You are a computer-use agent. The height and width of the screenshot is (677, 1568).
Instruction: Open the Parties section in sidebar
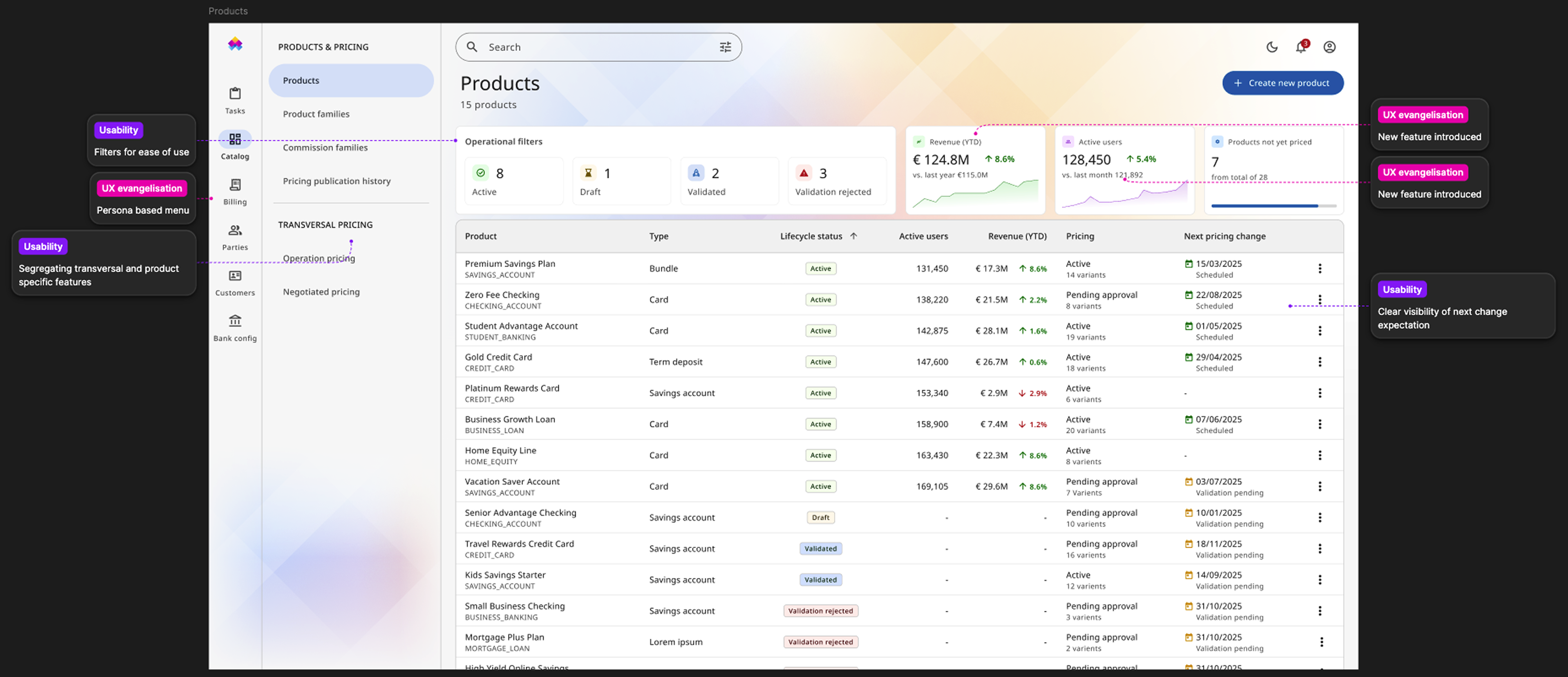pos(235,237)
